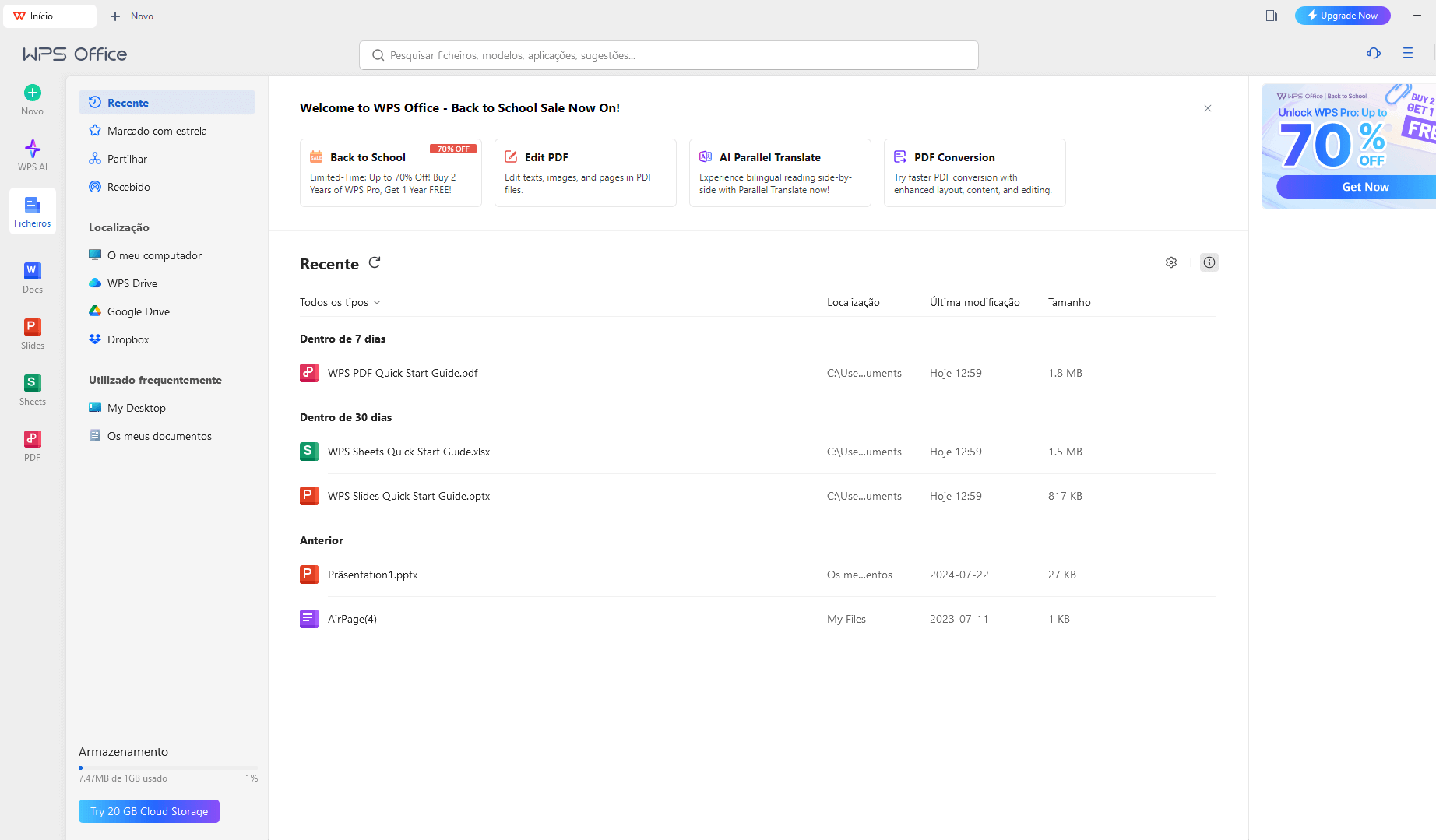
Task: Open WPS Drive location
Action: point(167,283)
